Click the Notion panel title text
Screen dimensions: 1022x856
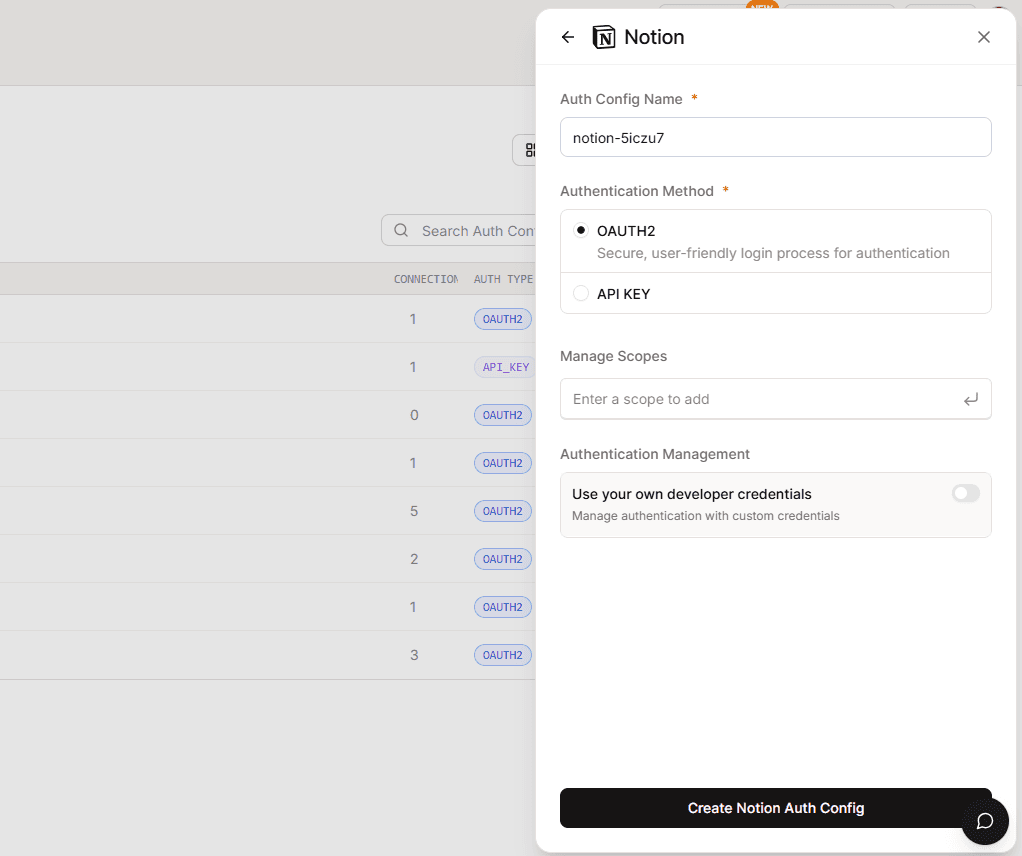[x=654, y=37]
